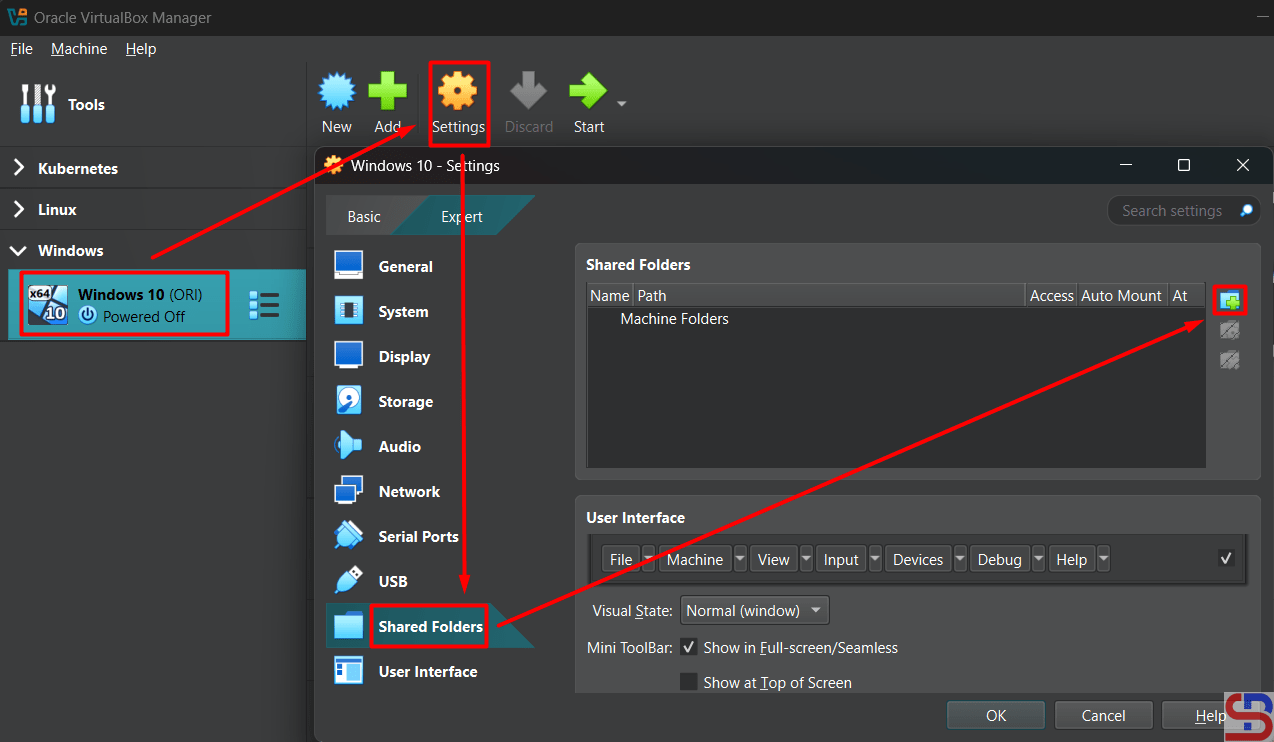The width and height of the screenshot is (1274, 742).
Task: Enable Show at Top of Screen
Action: coord(689,682)
